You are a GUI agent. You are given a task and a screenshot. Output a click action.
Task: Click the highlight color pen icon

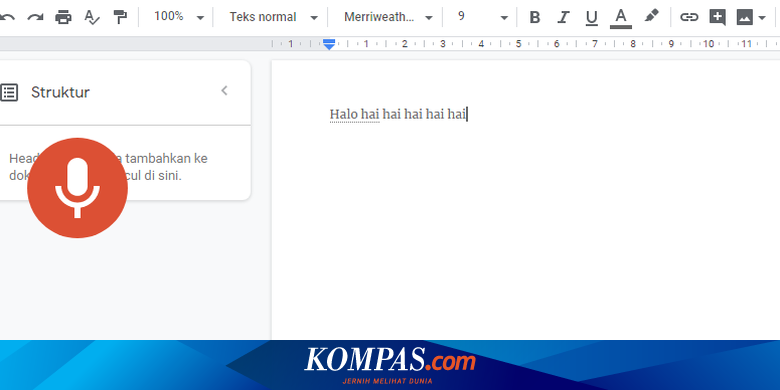(x=651, y=16)
